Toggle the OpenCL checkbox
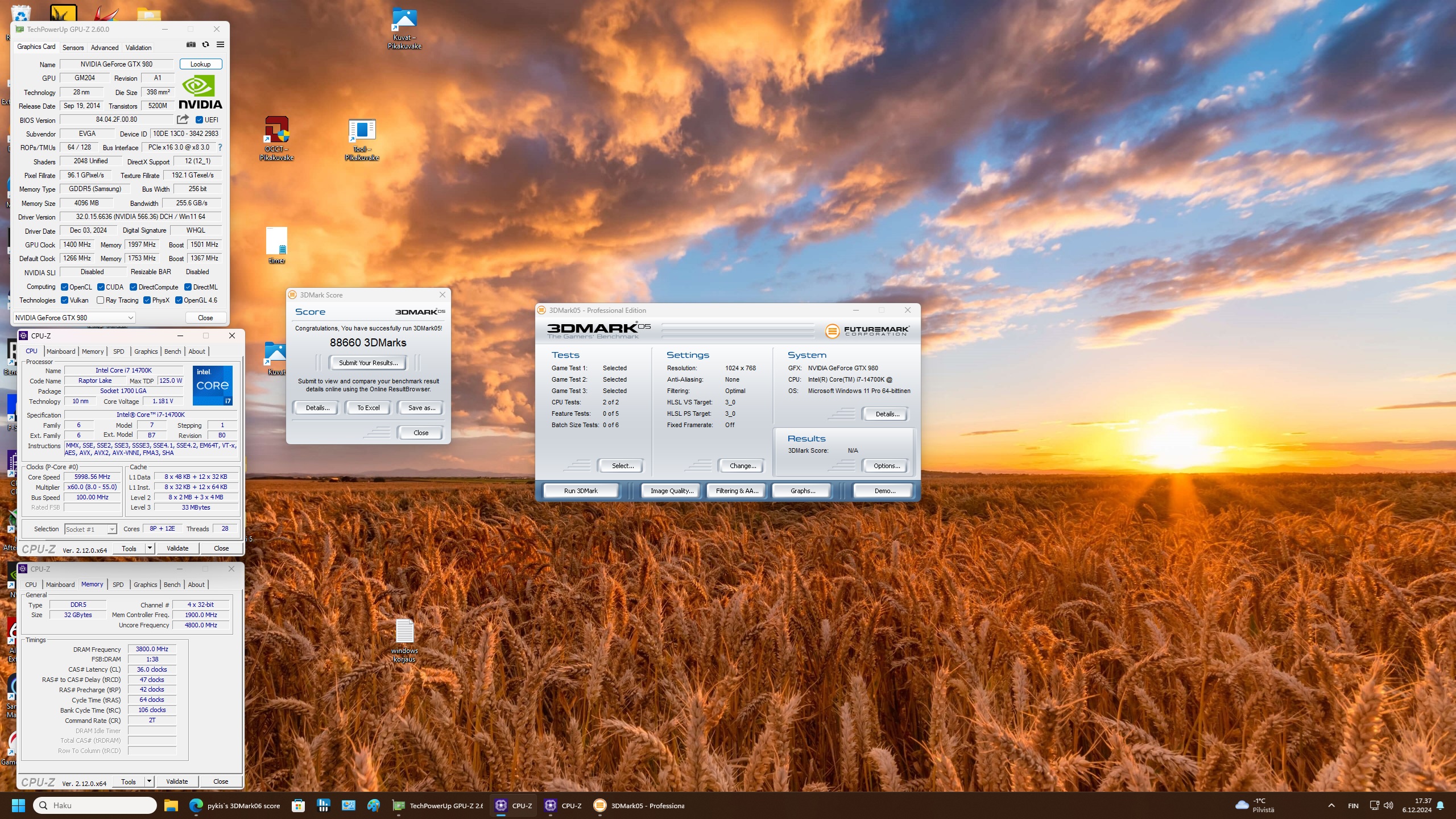1456x819 pixels. 64,287
